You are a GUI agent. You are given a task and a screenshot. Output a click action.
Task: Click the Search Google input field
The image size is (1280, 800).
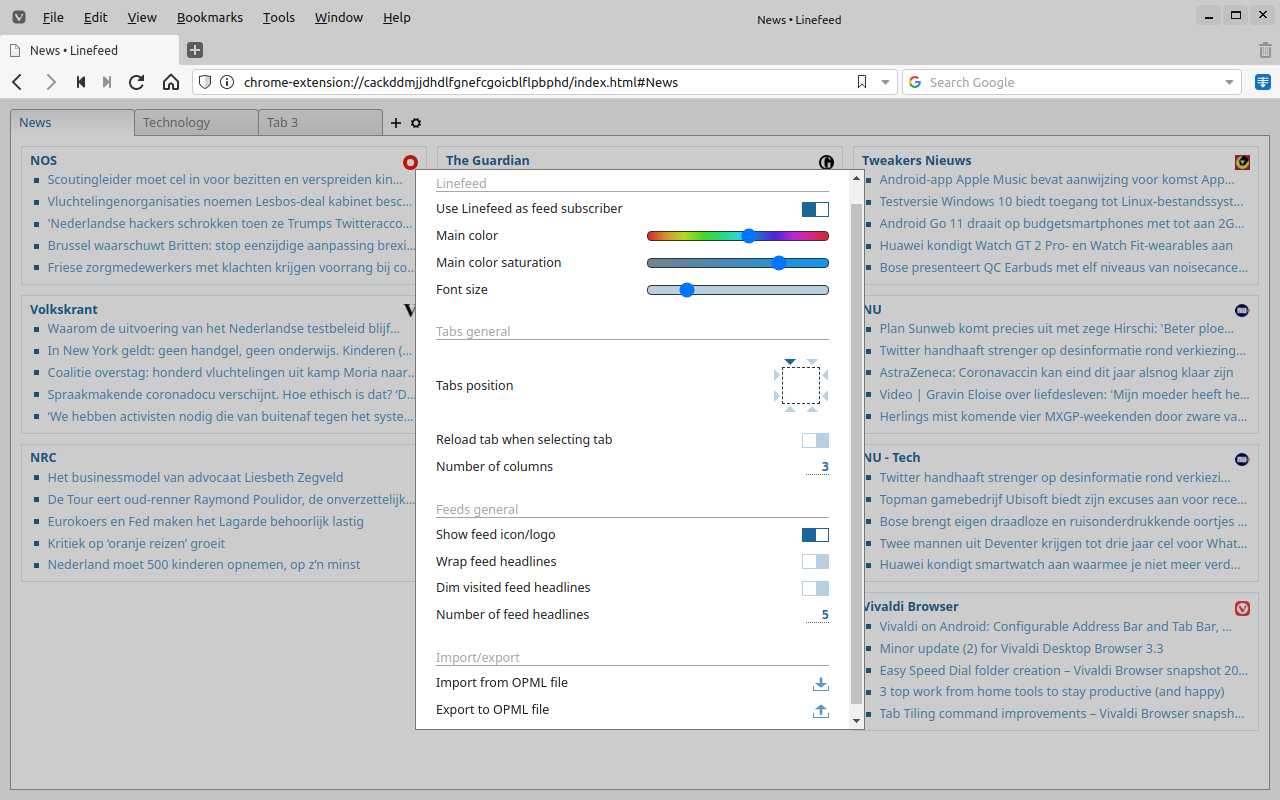click(x=1074, y=82)
